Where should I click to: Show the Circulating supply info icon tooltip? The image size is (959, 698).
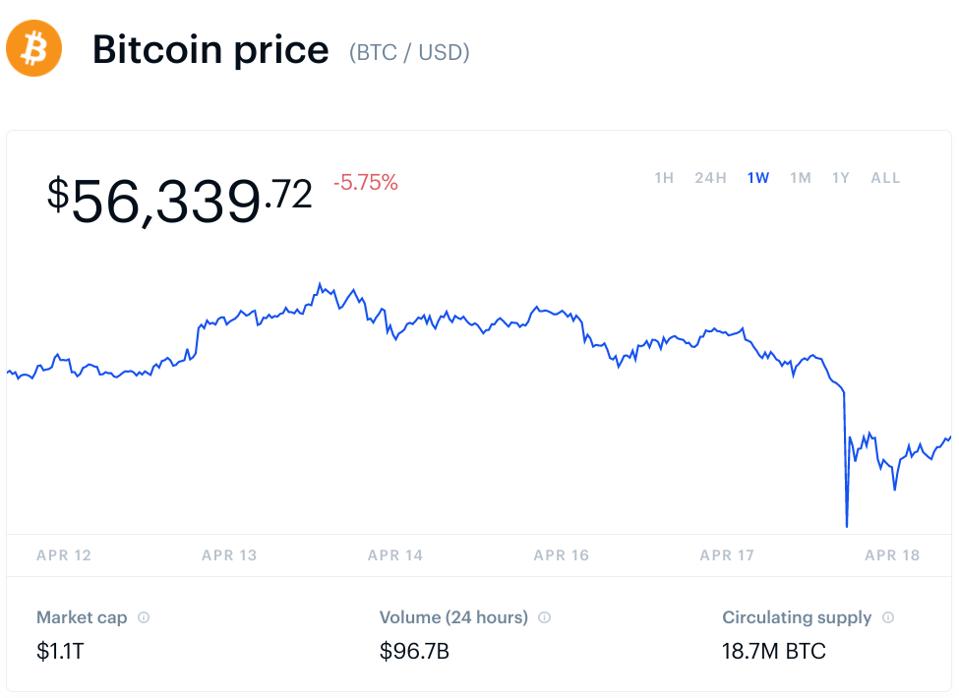tap(889, 618)
